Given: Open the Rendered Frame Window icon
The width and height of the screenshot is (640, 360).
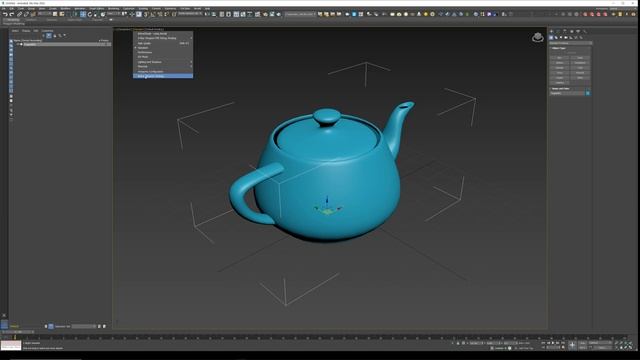Looking at the screenshot, I should coord(272,14).
